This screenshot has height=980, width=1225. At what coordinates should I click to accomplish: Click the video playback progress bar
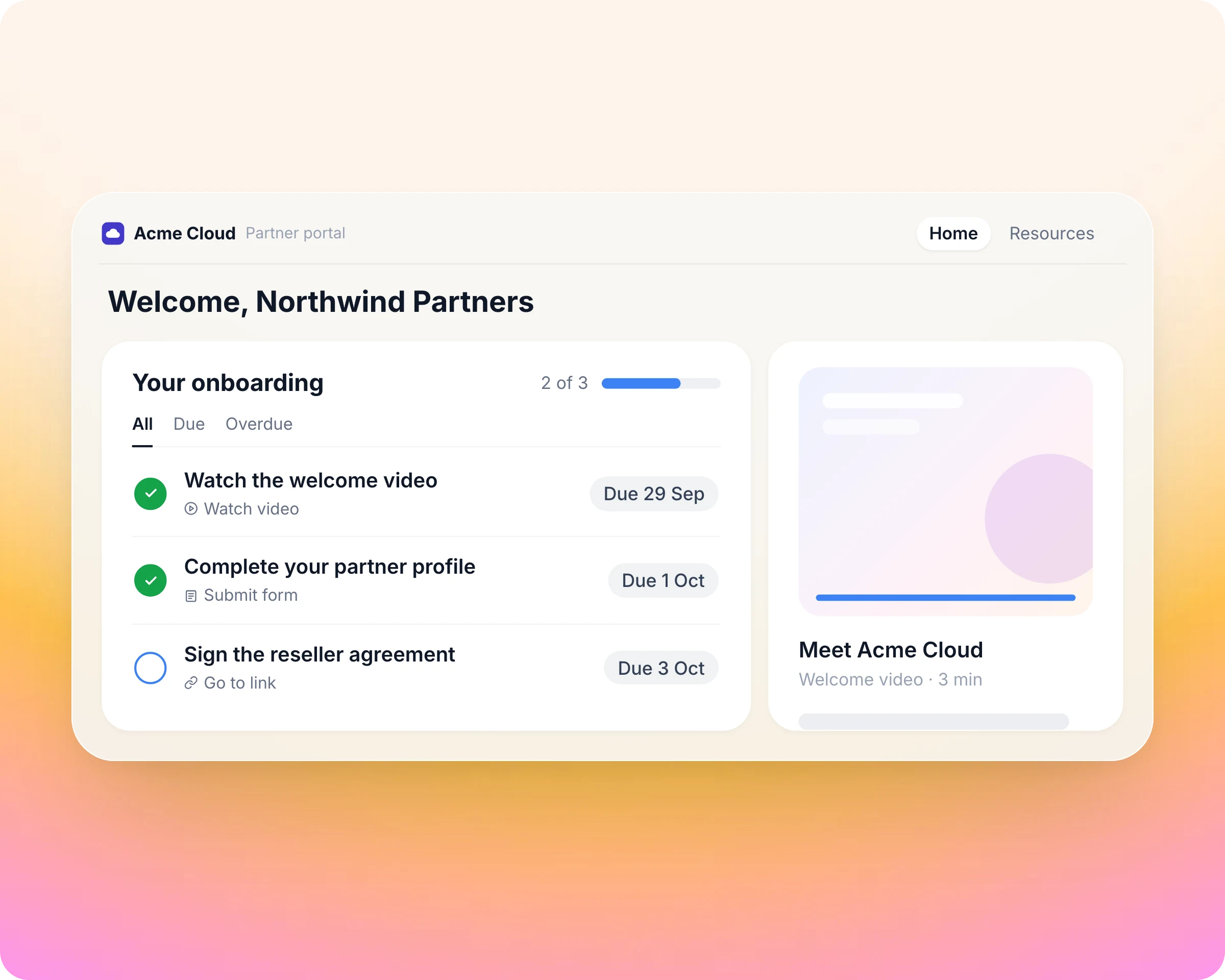(x=945, y=598)
